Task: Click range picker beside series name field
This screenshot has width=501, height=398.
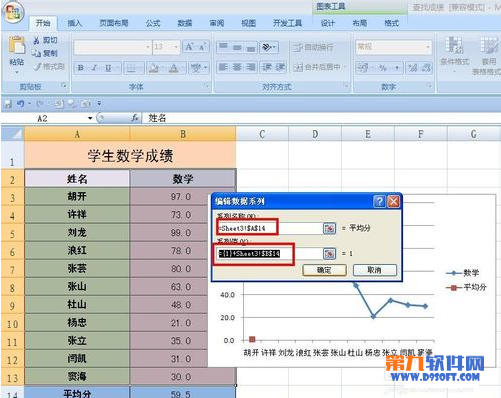Action: point(329,228)
